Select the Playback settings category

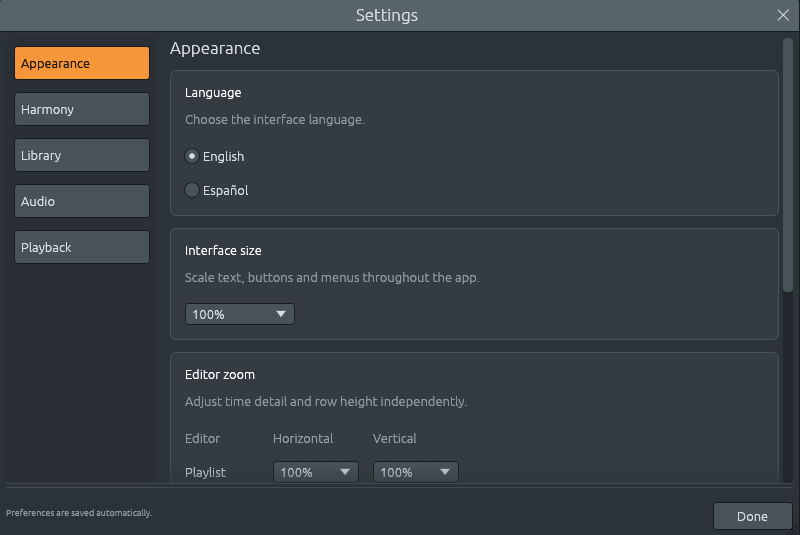(x=82, y=247)
